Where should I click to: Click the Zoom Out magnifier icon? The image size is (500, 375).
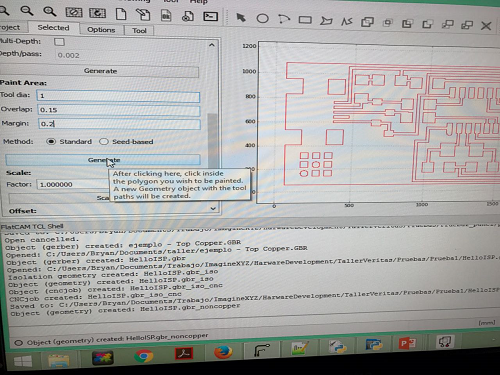pos(27,11)
